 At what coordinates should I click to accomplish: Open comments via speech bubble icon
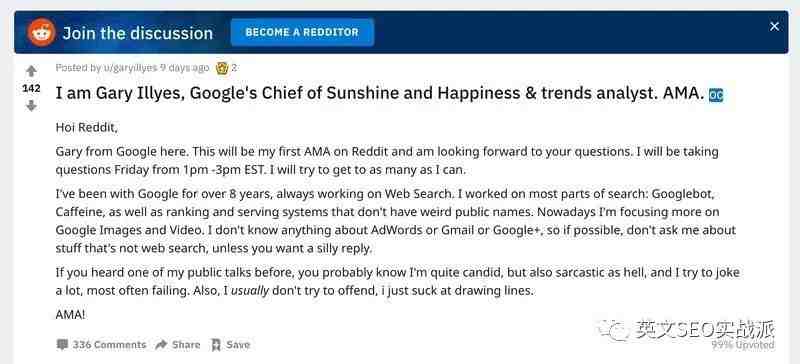click(62, 345)
